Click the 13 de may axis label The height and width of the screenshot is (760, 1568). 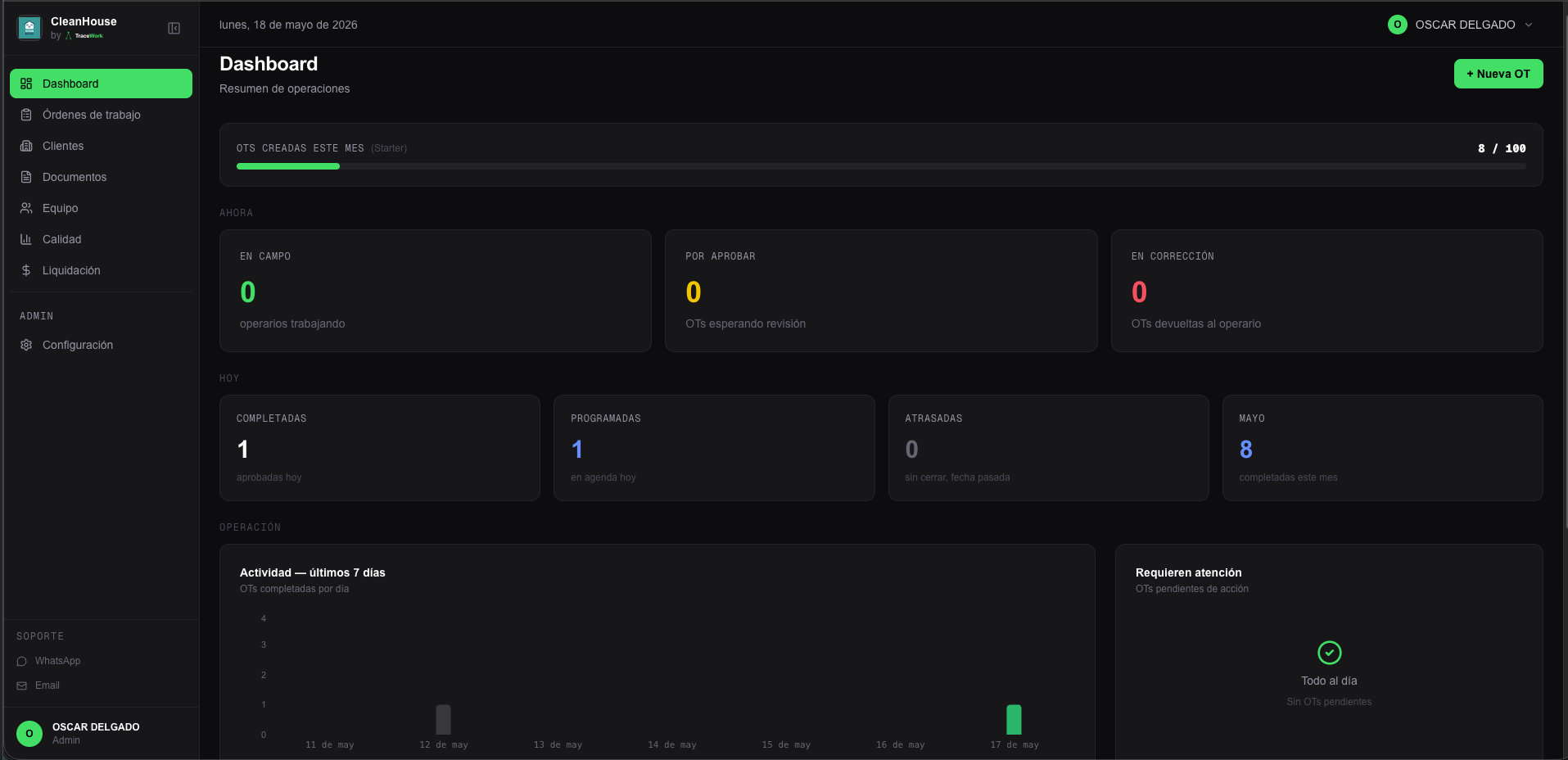pyautogui.click(x=558, y=745)
